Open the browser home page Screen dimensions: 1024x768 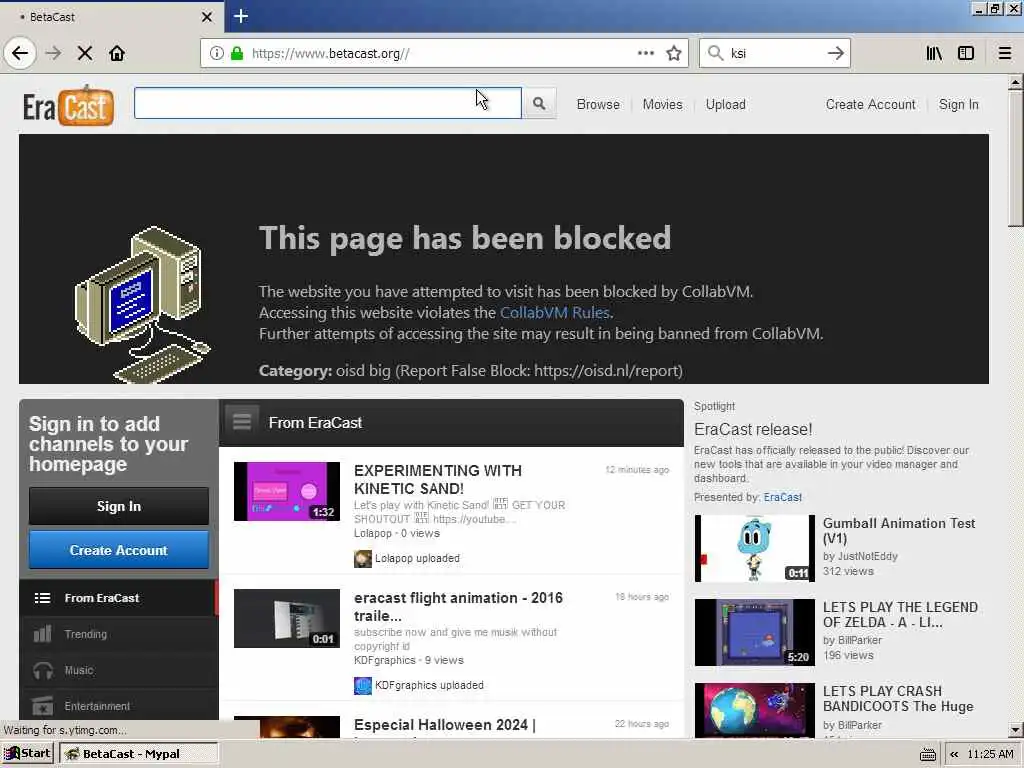(x=117, y=53)
